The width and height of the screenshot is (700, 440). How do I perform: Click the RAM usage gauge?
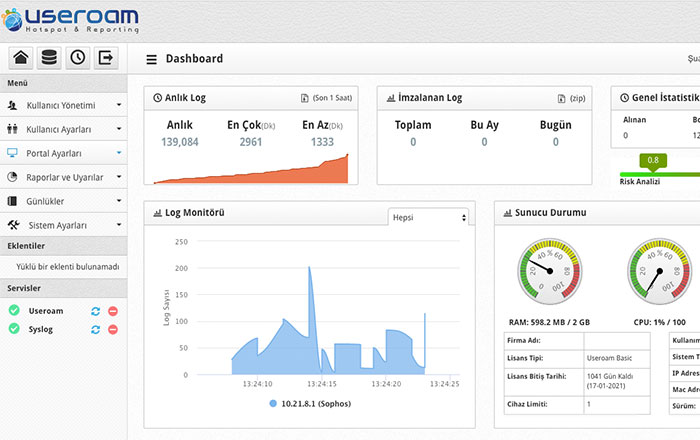(550, 271)
